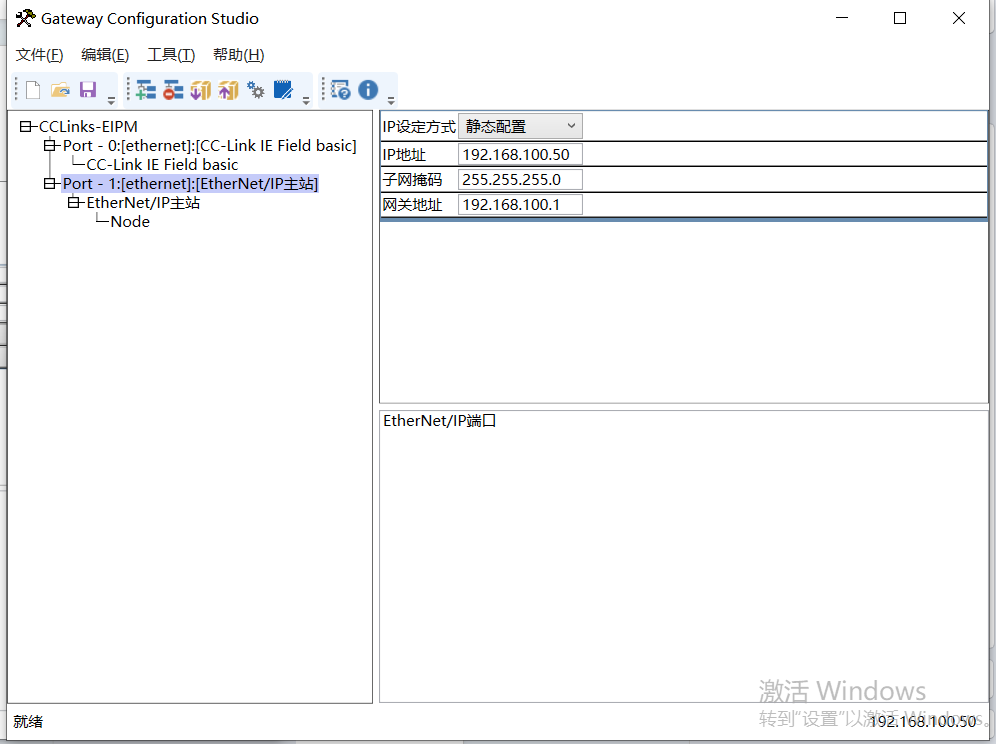Click the EtherNet/IP端口 description text

click(x=440, y=421)
